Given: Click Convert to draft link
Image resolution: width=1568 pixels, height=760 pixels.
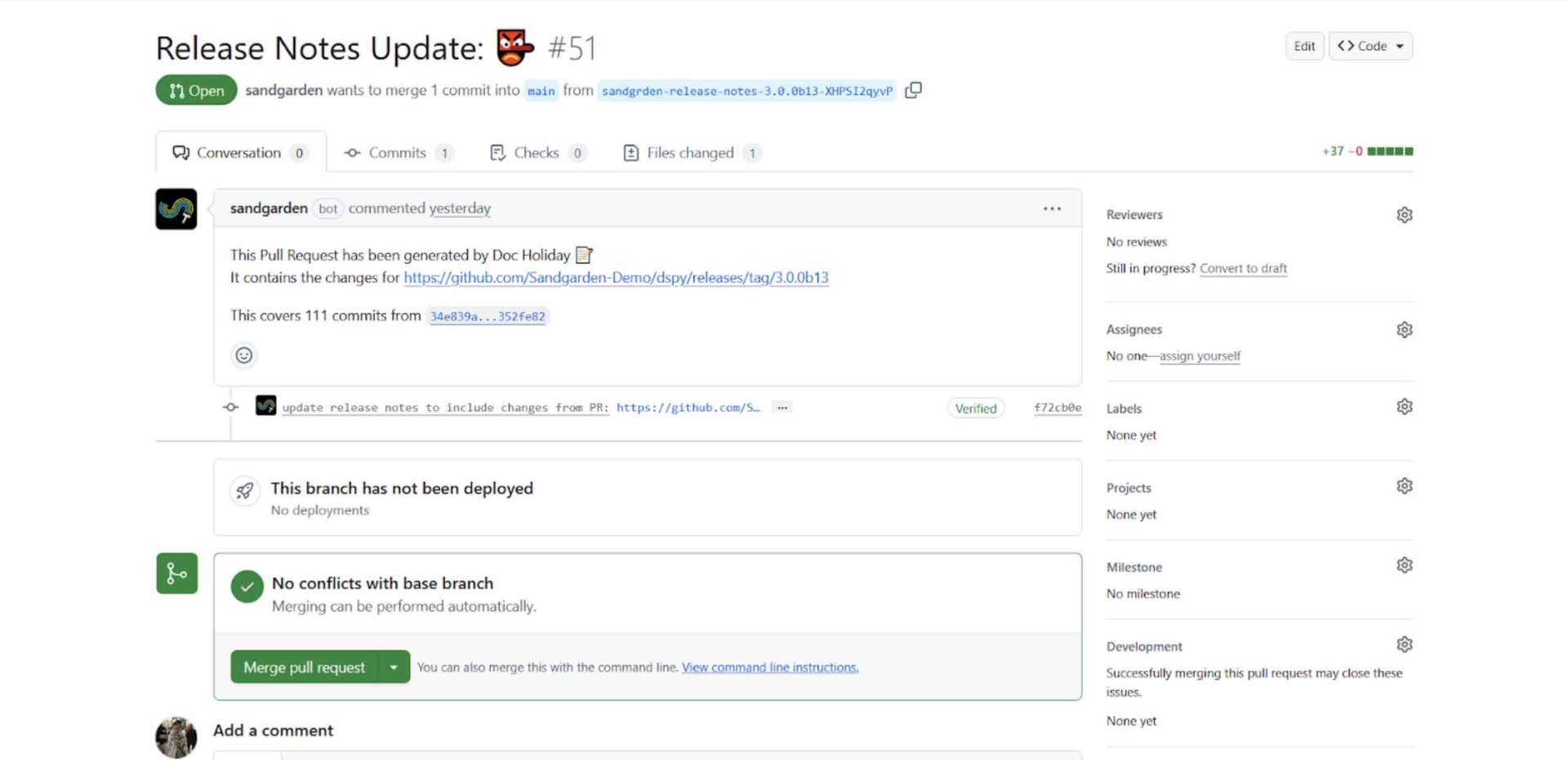Looking at the screenshot, I should click(x=1243, y=269).
